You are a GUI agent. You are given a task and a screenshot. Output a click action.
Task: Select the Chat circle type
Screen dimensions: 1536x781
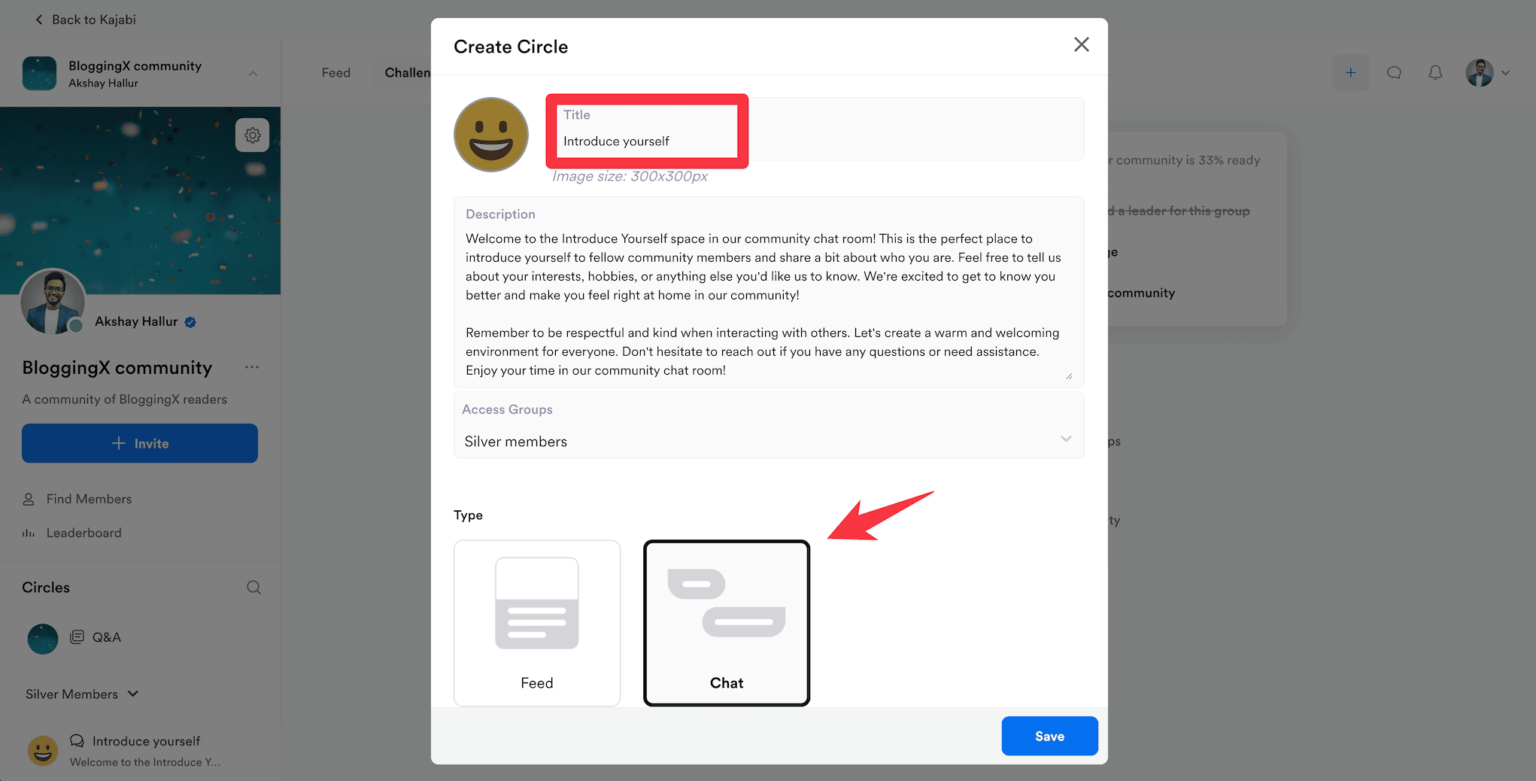pos(727,623)
